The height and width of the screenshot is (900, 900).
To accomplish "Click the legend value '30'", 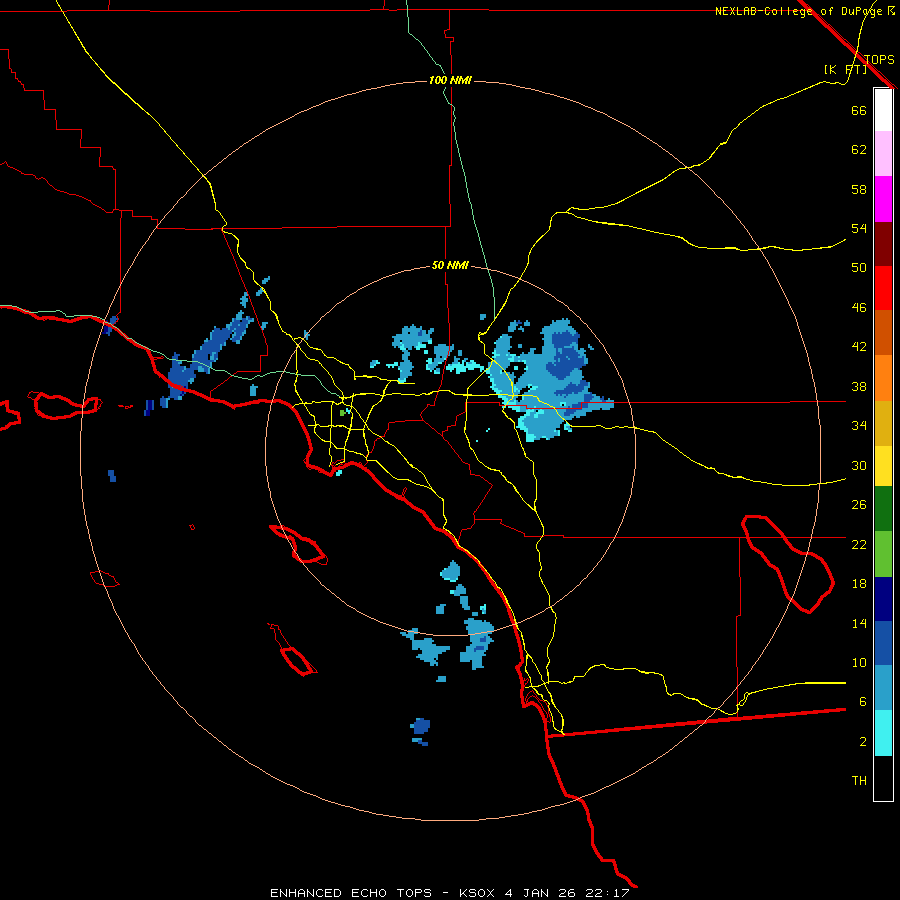I will click(859, 465).
